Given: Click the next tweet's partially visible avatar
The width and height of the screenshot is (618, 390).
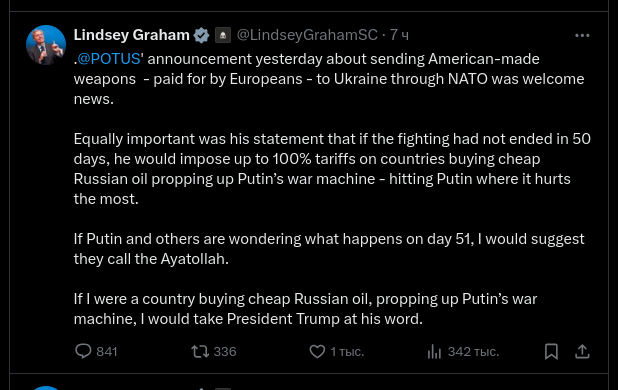Looking at the screenshot, I should (46, 388).
